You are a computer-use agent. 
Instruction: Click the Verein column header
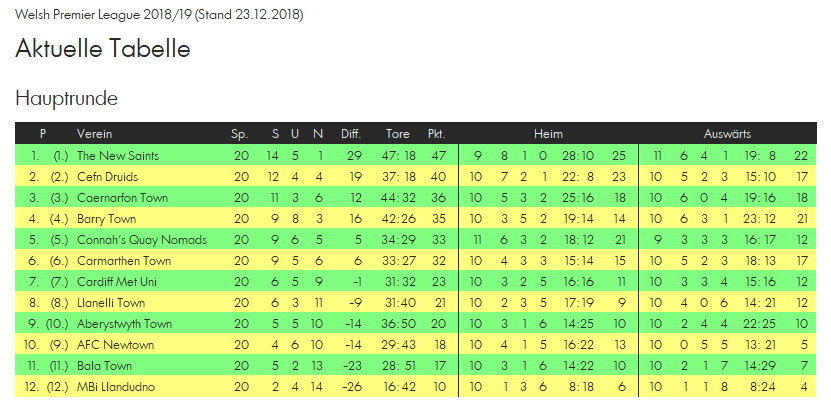point(94,134)
